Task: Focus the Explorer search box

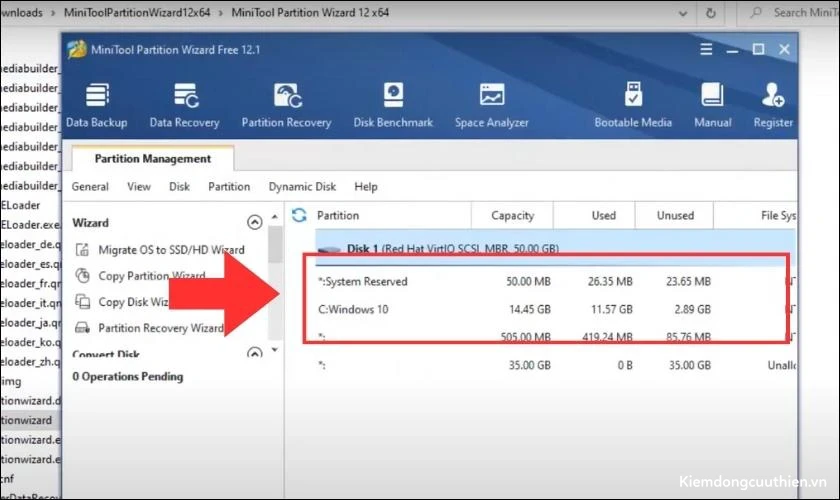Action: [x=789, y=12]
